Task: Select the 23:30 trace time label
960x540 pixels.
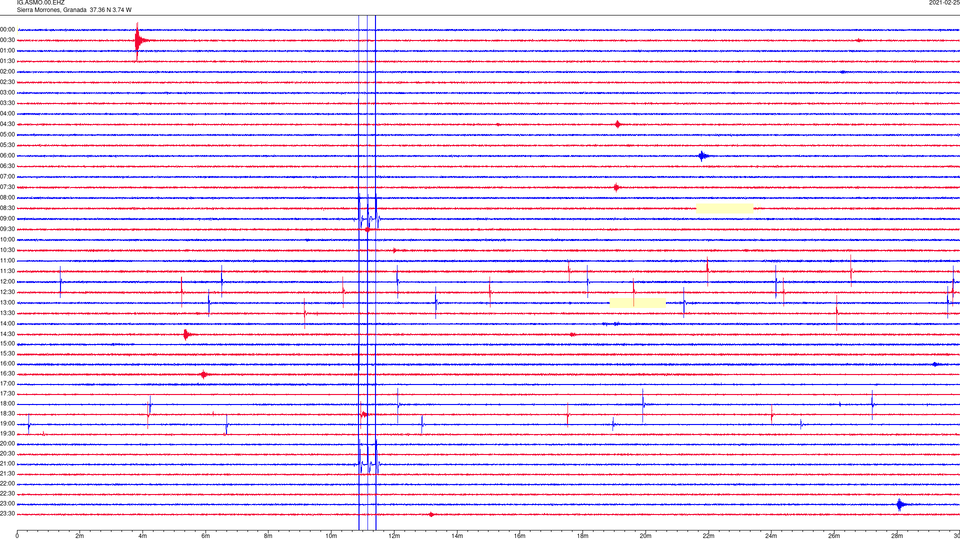Action: coord(8,514)
